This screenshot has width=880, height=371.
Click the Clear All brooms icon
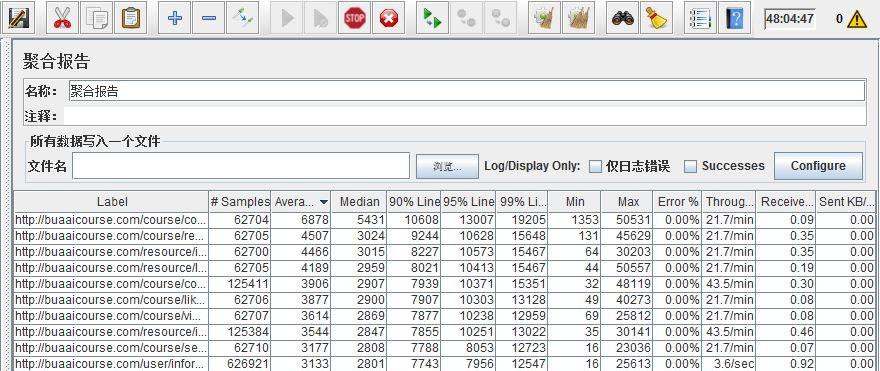coord(578,17)
